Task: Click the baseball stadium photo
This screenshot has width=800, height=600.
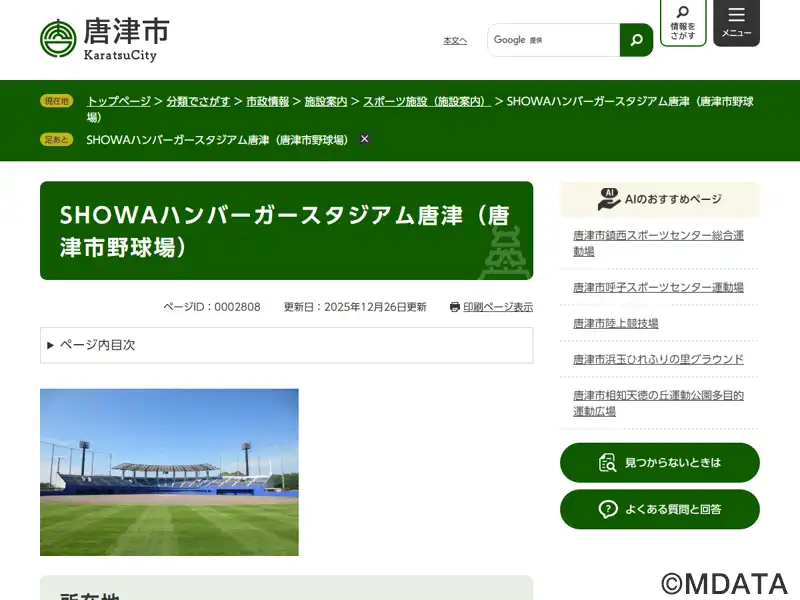Action: 169,472
